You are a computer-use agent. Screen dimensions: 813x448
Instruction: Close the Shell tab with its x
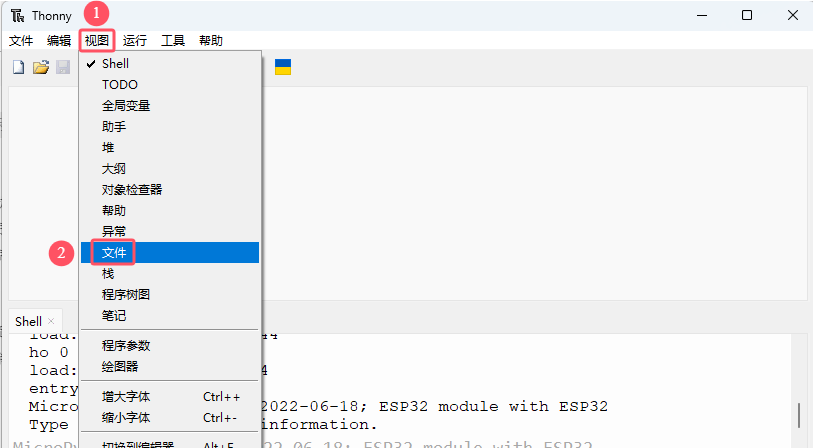tap(51, 321)
